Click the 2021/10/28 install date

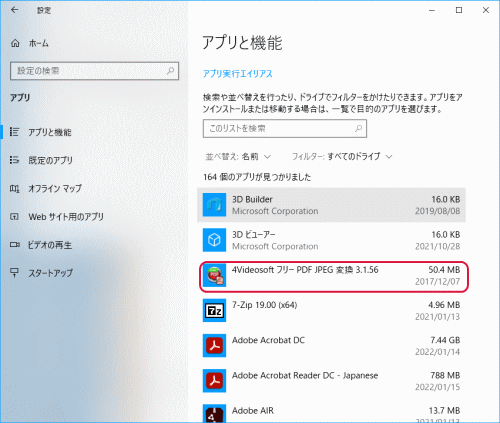437,246
